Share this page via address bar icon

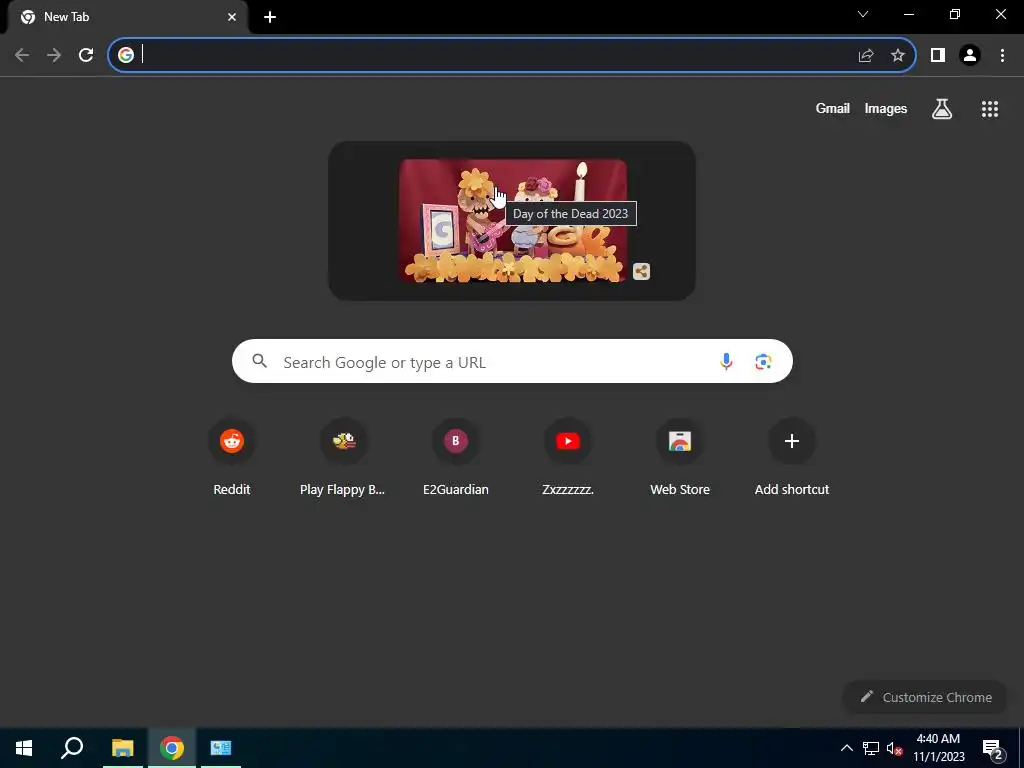pyautogui.click(x=866, y=56)
